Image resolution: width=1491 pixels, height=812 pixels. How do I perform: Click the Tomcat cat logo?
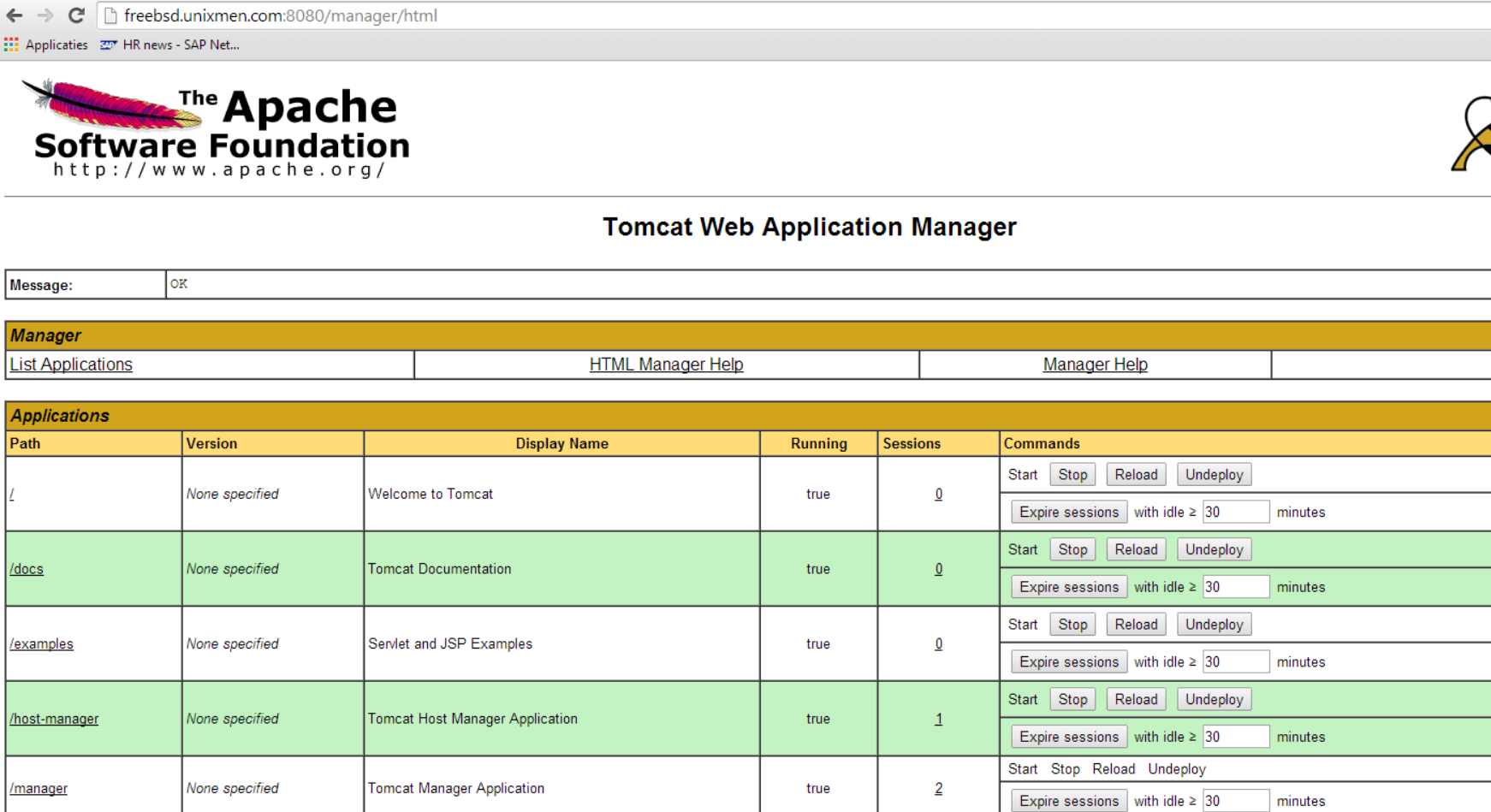[x=1471, y=133]
